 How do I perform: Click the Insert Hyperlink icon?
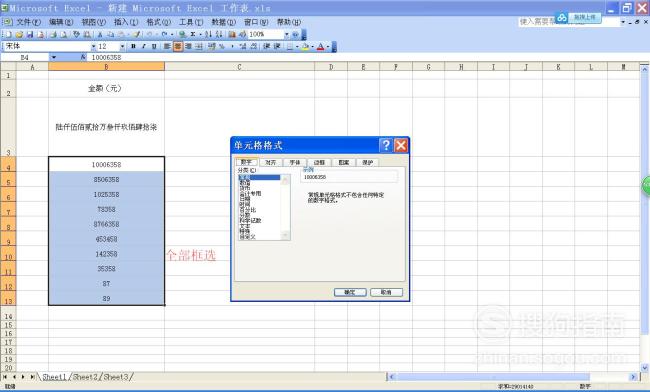[x=182, y=34]
